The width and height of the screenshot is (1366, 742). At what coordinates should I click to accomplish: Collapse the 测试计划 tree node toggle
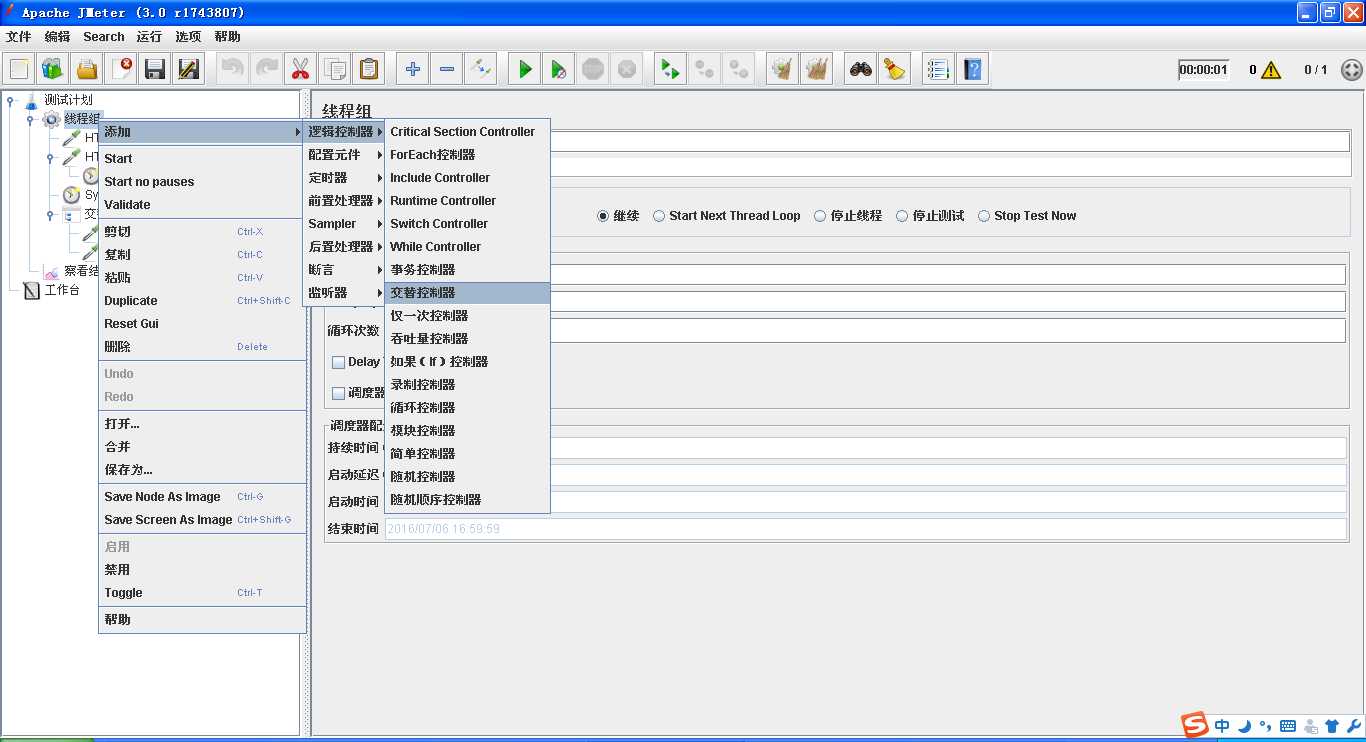(x=11, y=100)
